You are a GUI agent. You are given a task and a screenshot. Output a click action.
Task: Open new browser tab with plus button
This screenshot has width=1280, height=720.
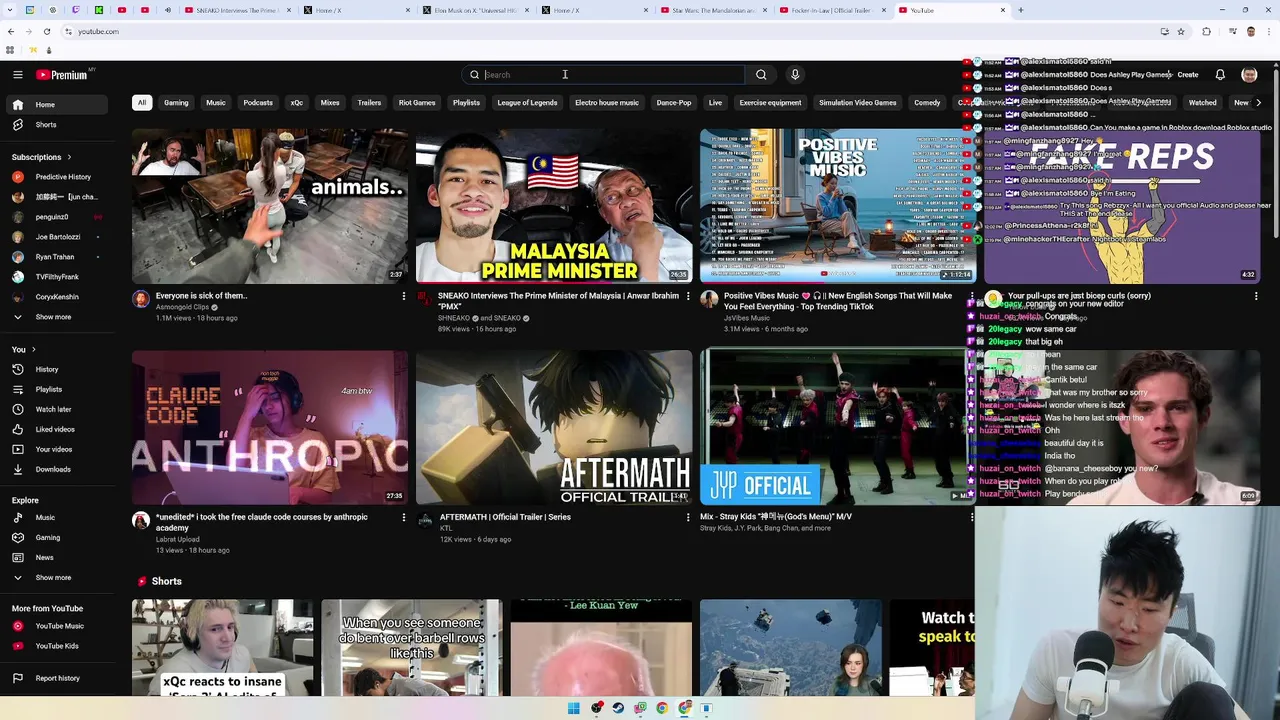(1020, 10)
